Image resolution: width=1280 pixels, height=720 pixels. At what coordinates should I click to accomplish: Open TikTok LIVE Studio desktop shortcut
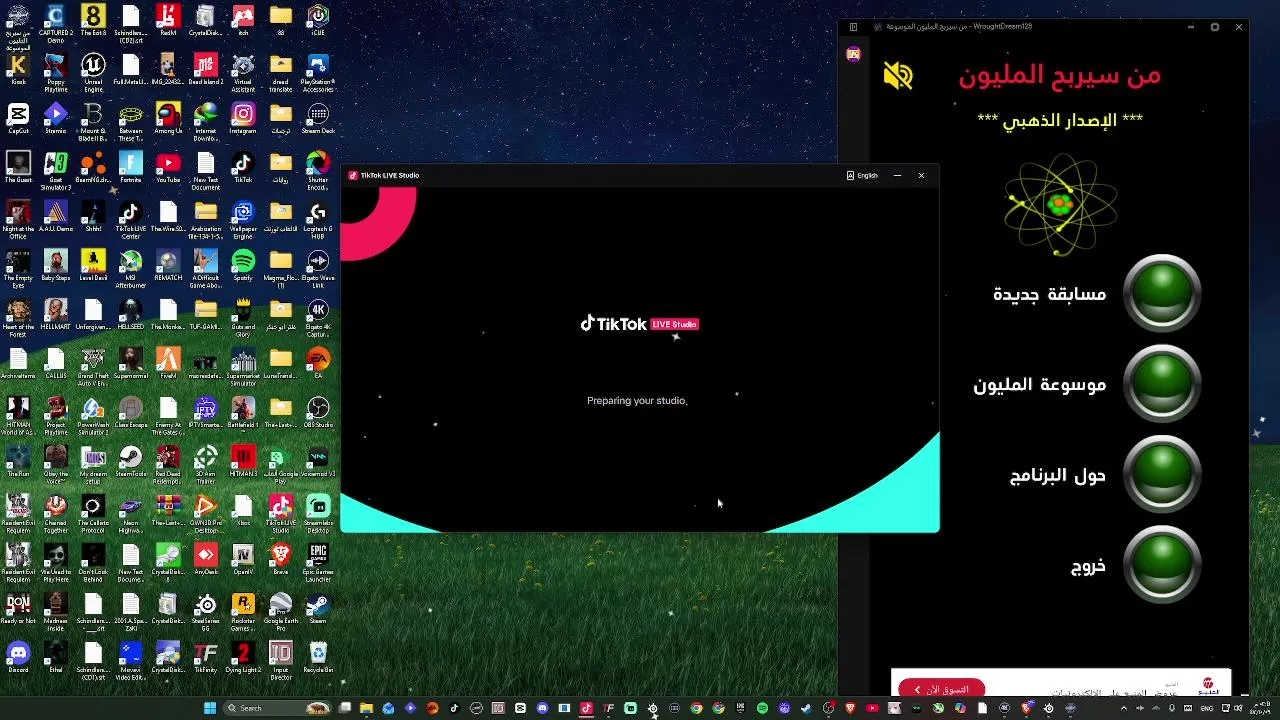click(x=281, y=513)
